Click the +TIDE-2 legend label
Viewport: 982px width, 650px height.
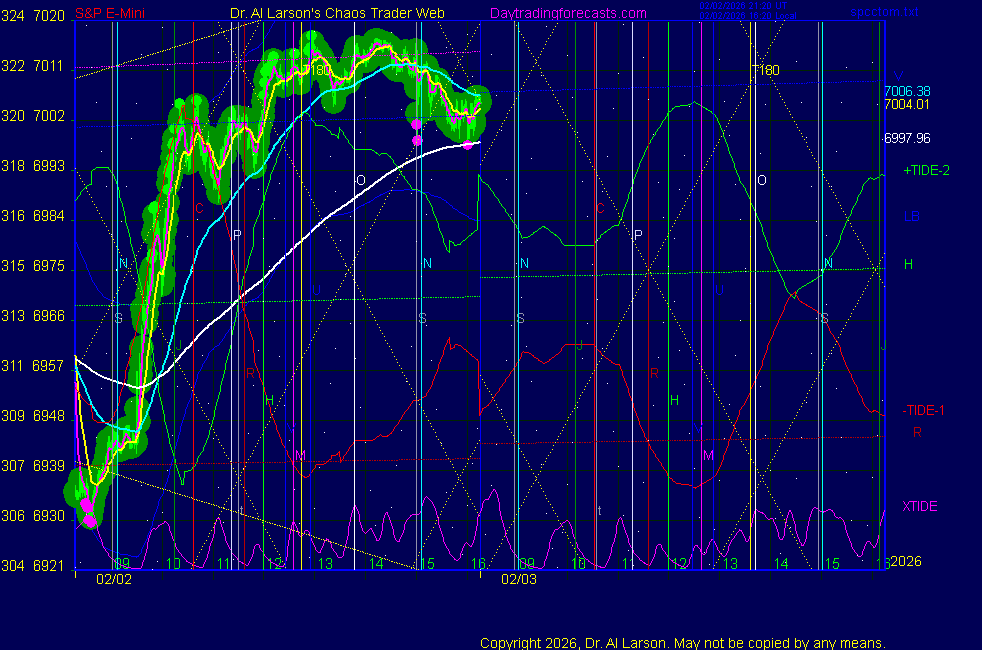coord(926,171)
